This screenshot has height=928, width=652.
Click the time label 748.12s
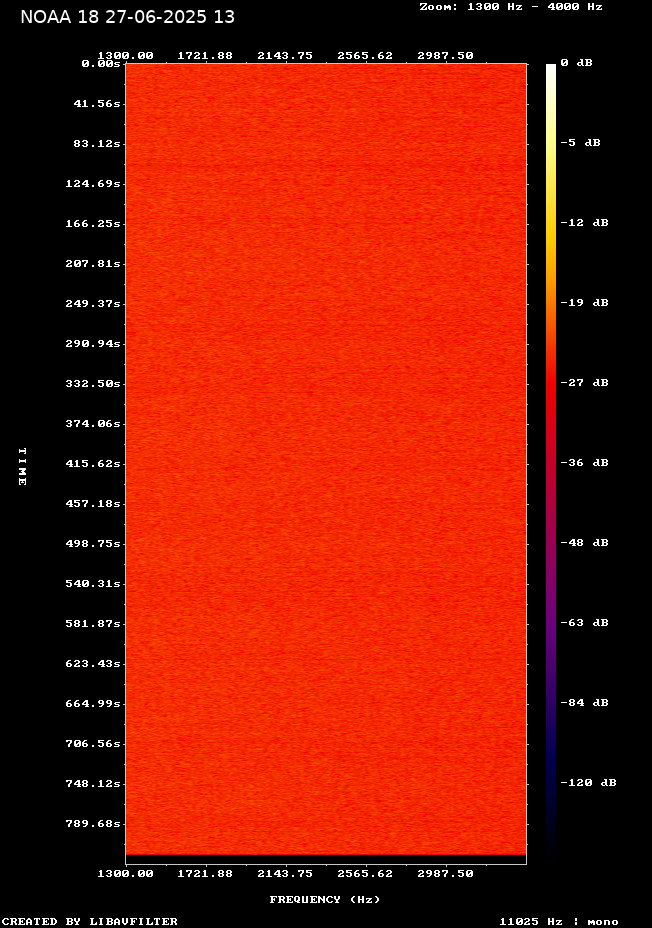click(93, 784)
